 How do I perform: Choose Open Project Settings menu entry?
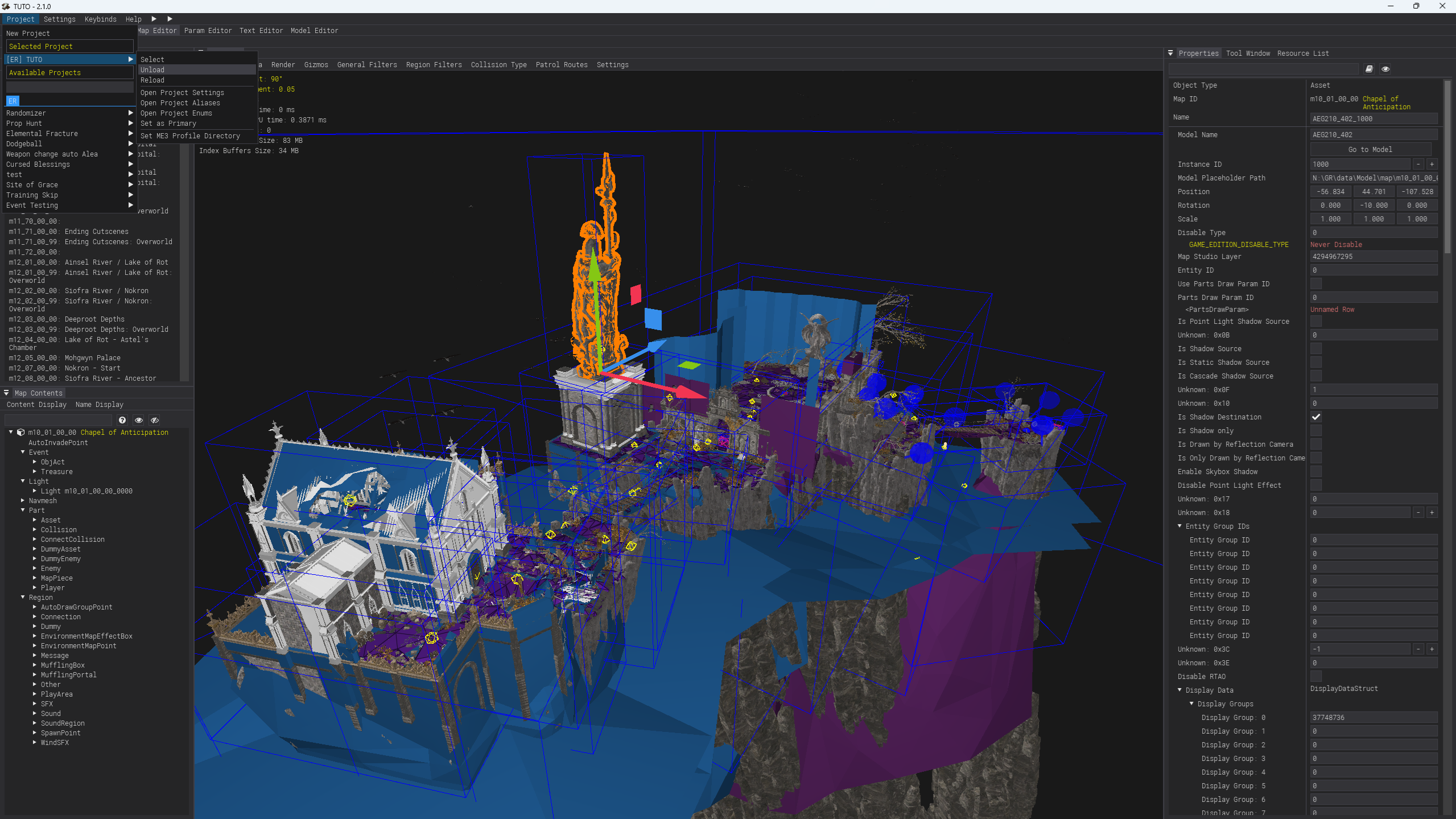point(197,93)
